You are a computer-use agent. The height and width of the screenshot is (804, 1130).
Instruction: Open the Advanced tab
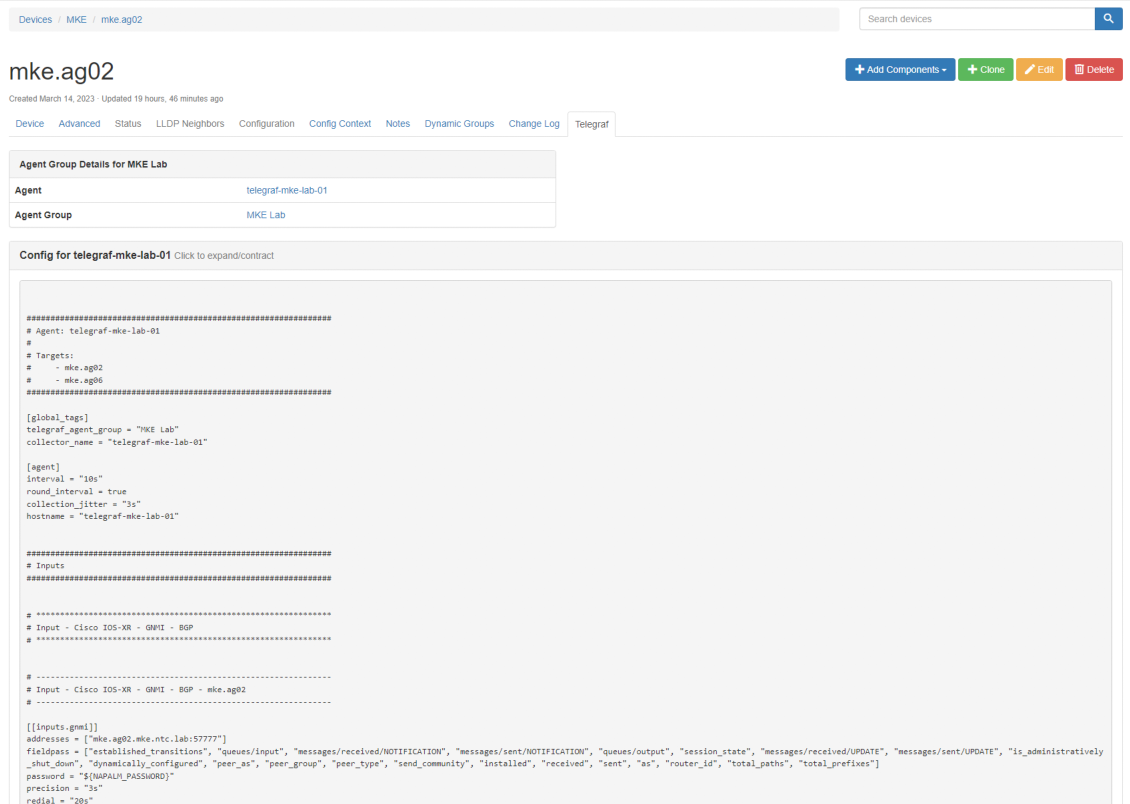tap(79, 124)
